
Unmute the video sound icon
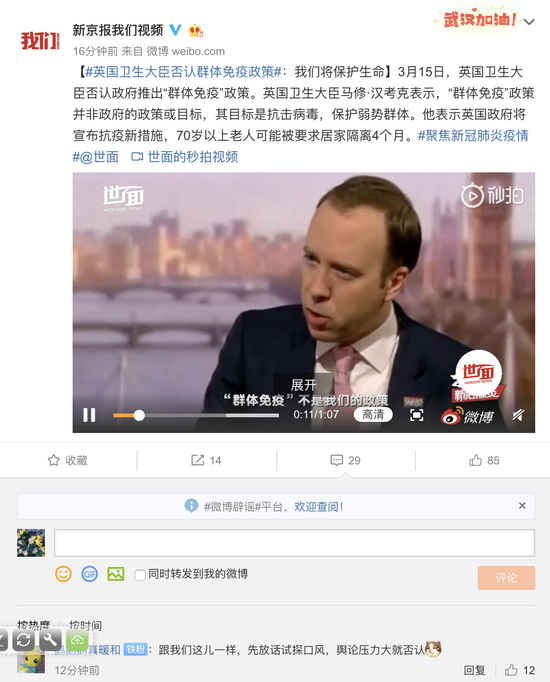(x=518, y=415)
